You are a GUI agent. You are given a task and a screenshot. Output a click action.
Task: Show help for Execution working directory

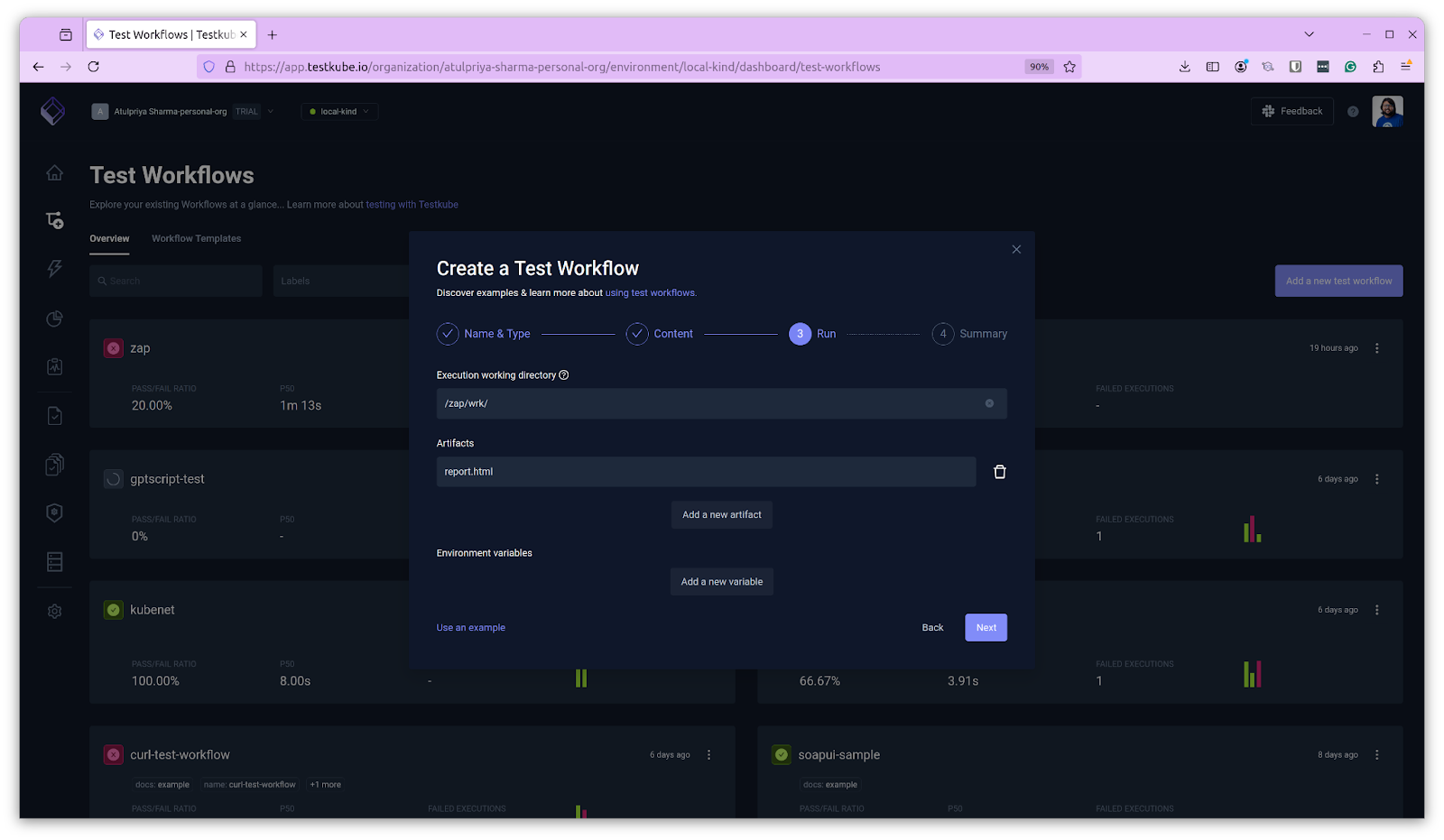[x=564, y=375]
